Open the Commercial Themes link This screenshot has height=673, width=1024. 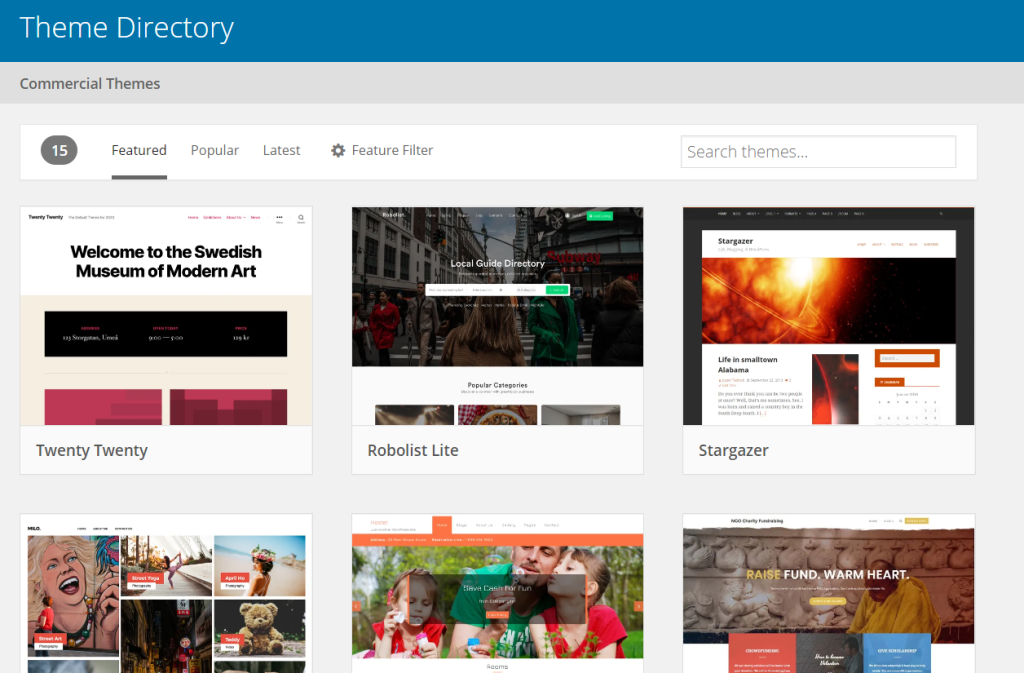[90, 84]
